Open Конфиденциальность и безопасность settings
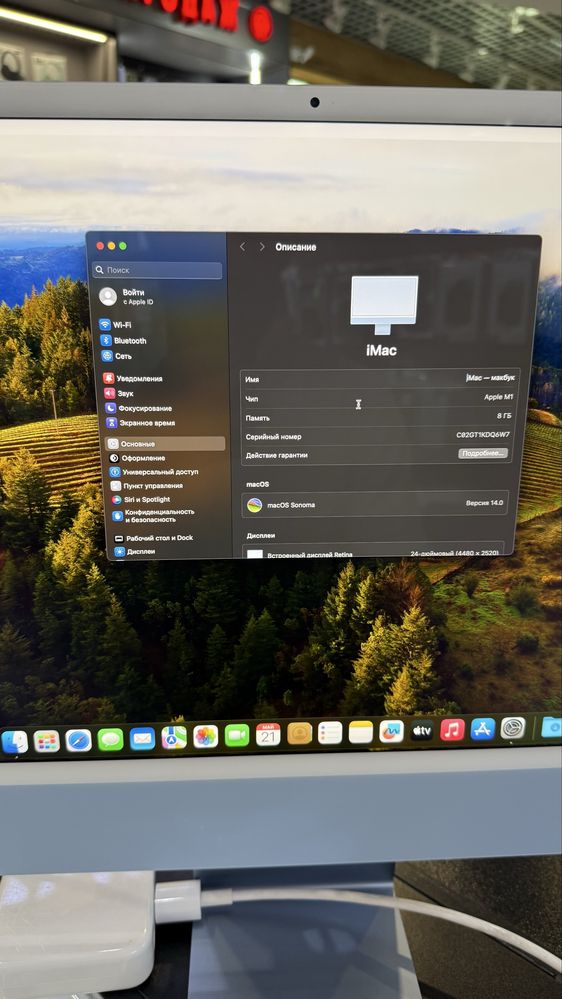Screen dimensions: 562x999 pos(154,515)
